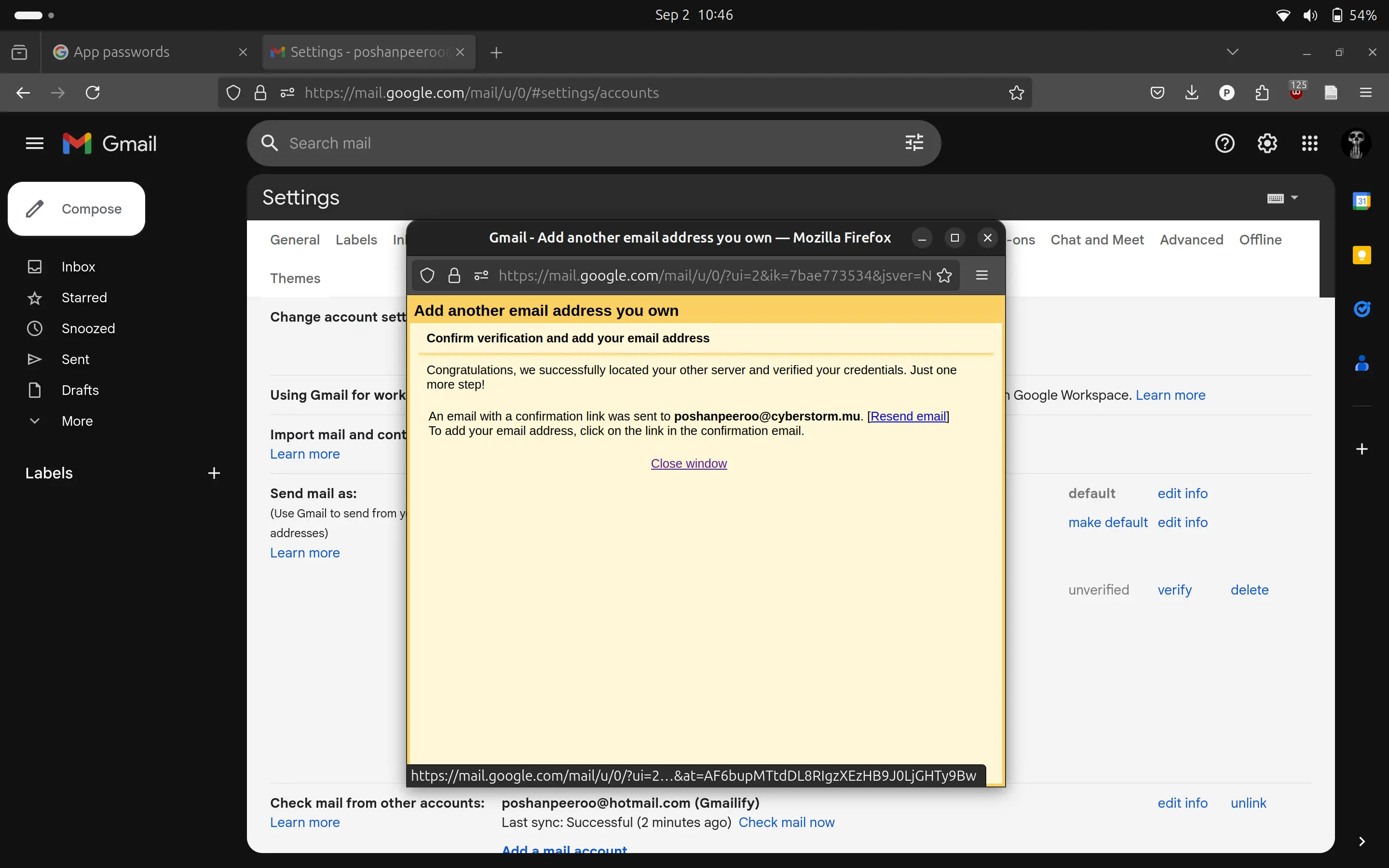Bookmark page with star in main address bar

click(x=1016, y=93)
